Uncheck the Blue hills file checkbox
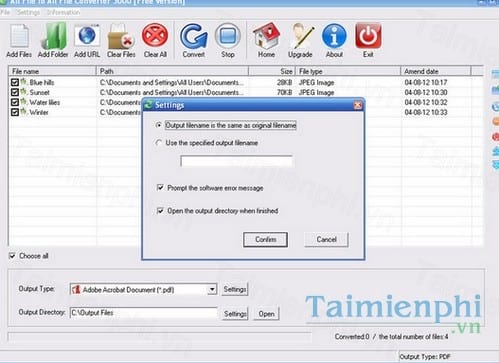This screenshot has height=363, width=499. click(15, 82)
